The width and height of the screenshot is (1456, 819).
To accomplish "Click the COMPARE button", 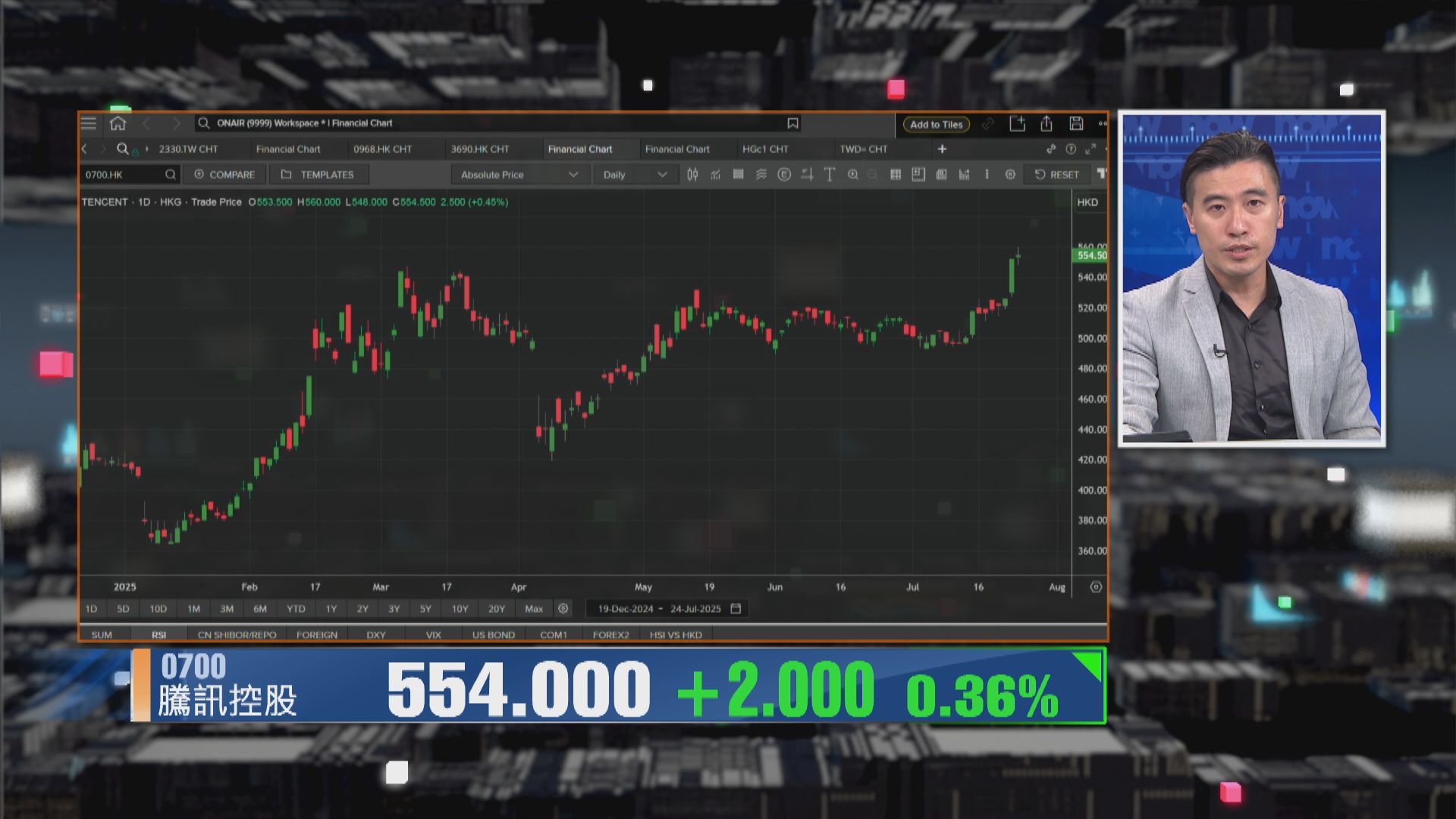I will tap(225, 174).
